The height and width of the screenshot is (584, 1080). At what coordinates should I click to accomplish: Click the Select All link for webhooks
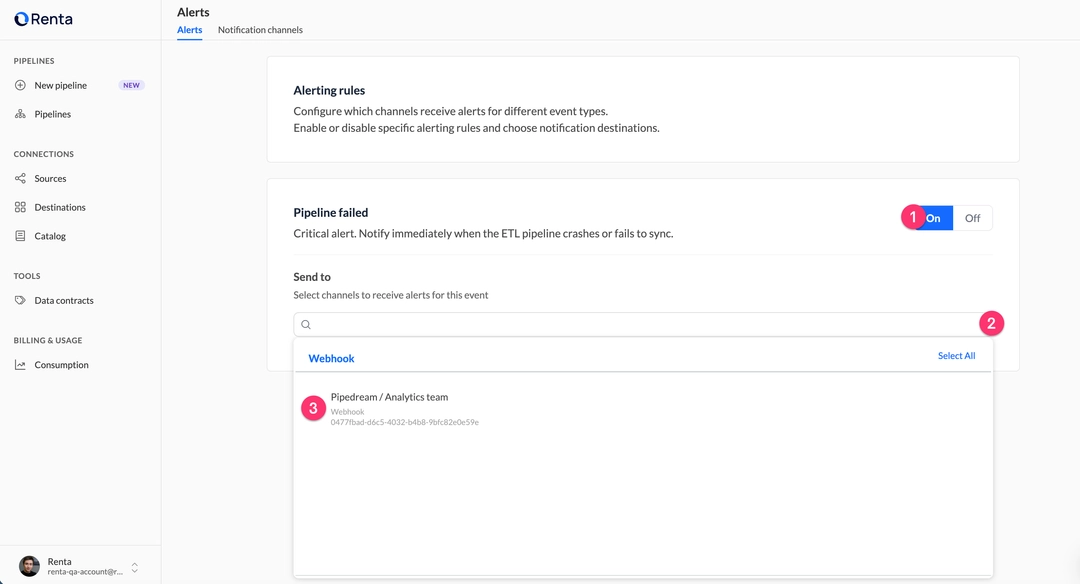[956, 355]
